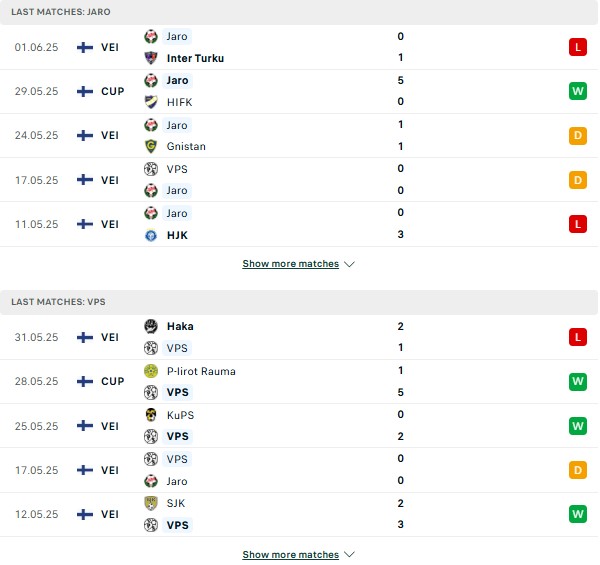Screen dimensions: 600x565
Task: Click the green W badge for SJK vs VPS
Action: click(x=578, y=514)
